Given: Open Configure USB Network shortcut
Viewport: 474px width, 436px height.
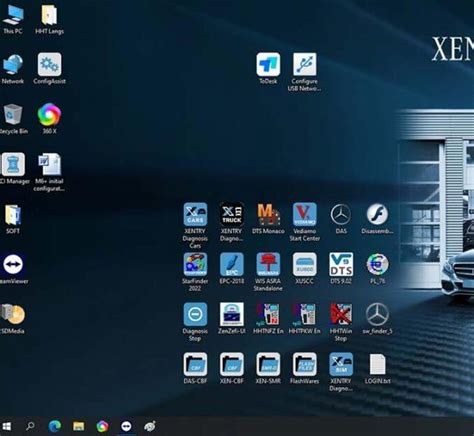Looking at the screenshot, I should pyautogui.click(x=304, y=72).
